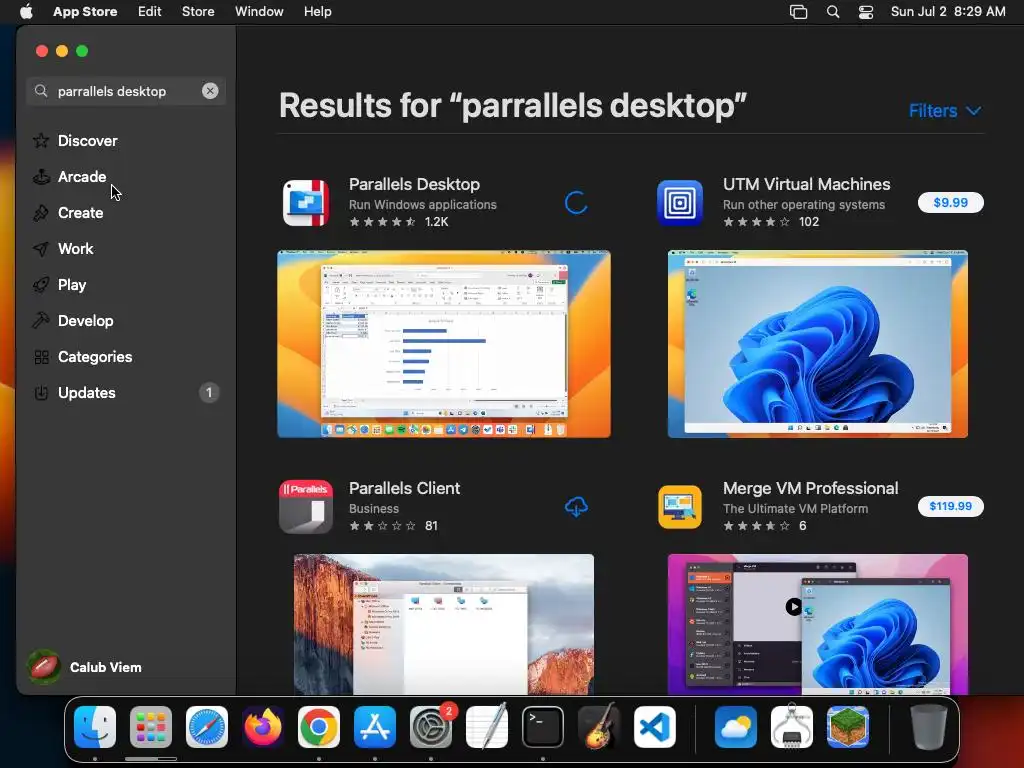The image size is (1024, 768).
Task: Open the Develop section in sidebar
Action: click(x=86, y=320)
